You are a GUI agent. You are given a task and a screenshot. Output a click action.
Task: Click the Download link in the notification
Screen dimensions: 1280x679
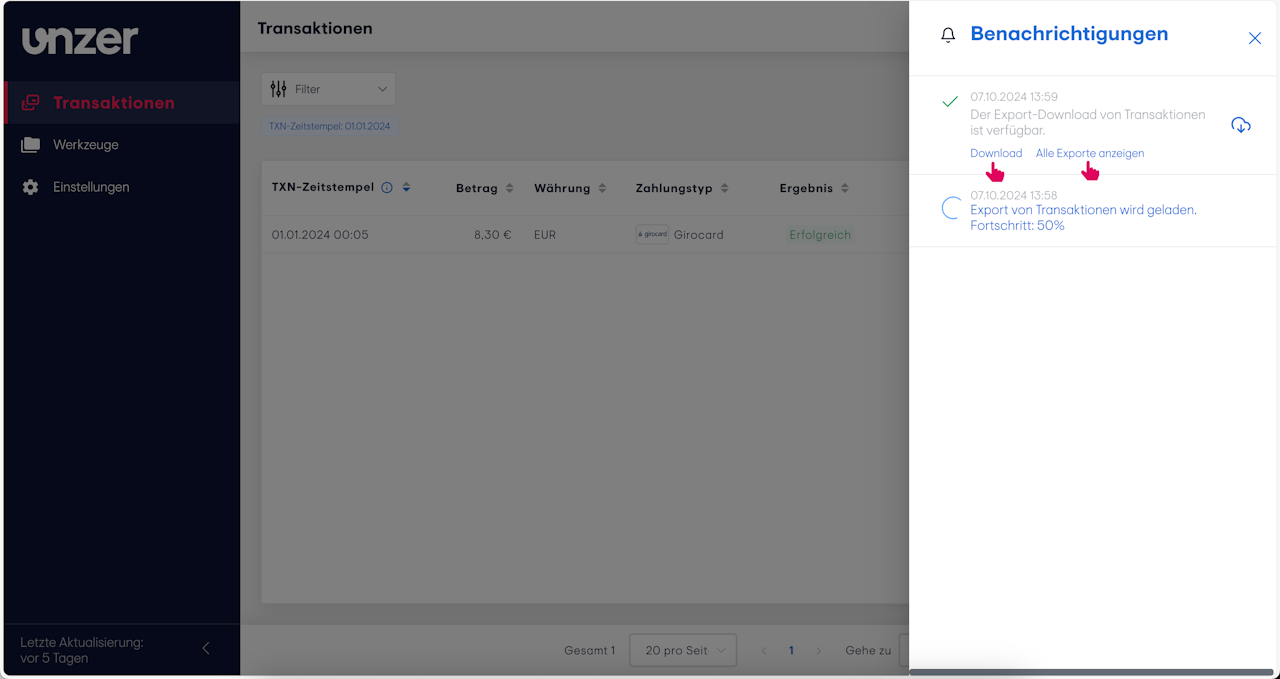point(996,153)
